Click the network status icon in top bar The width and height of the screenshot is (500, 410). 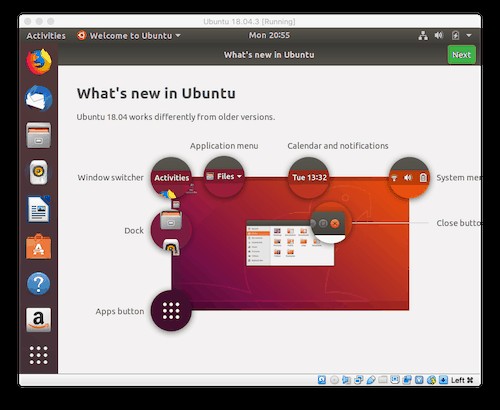[x=423, y=35]
